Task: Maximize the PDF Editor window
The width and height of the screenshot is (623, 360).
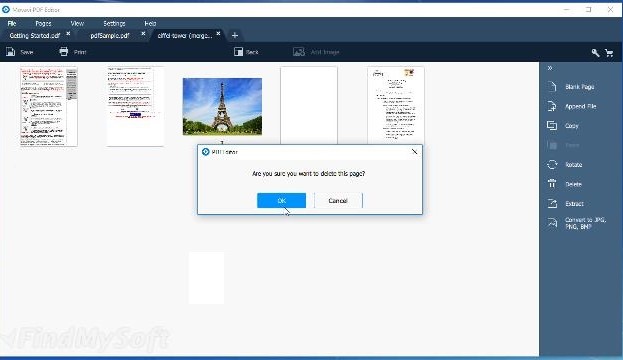Action: 588,9
